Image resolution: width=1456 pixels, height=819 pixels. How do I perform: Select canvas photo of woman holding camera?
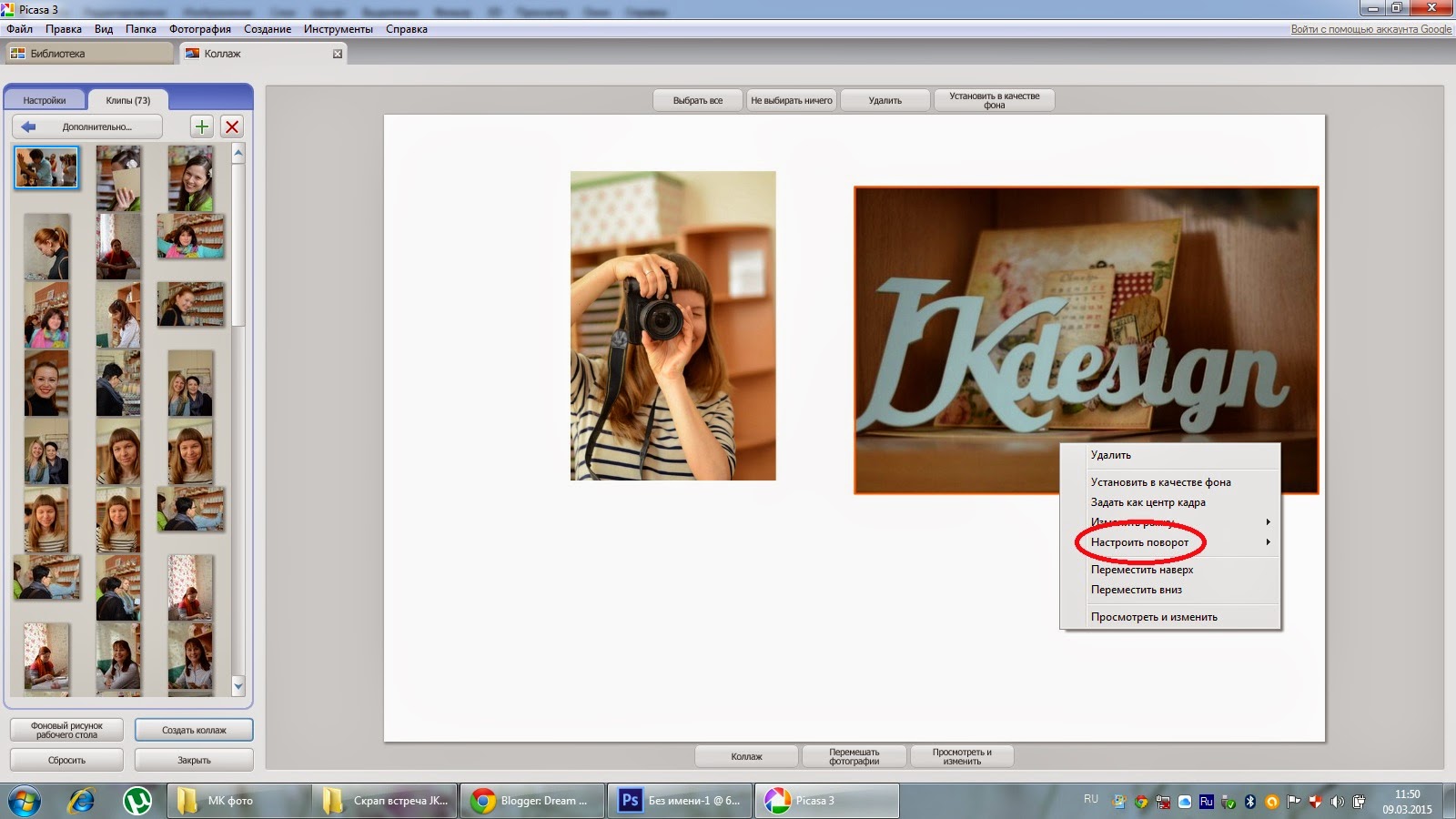pos(673,326)
